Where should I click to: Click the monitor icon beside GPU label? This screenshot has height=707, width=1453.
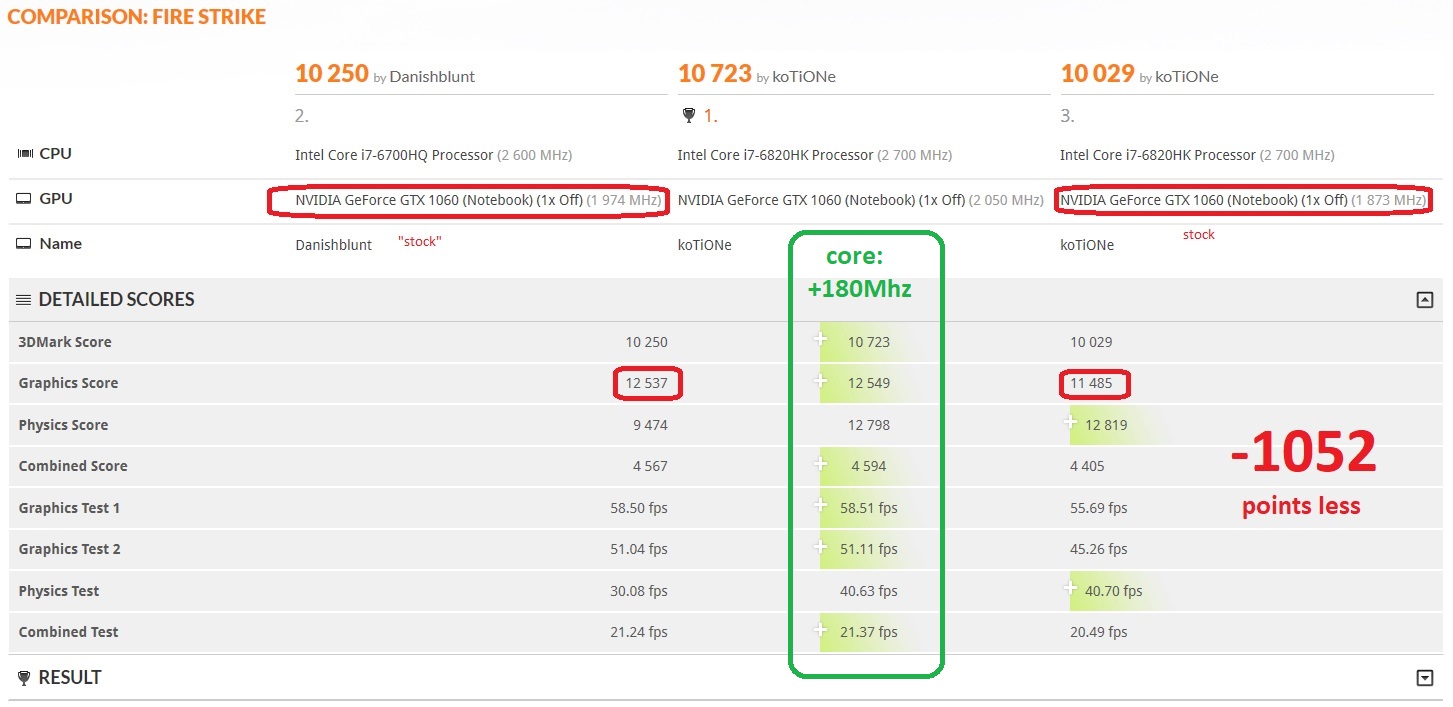[25, 199]
